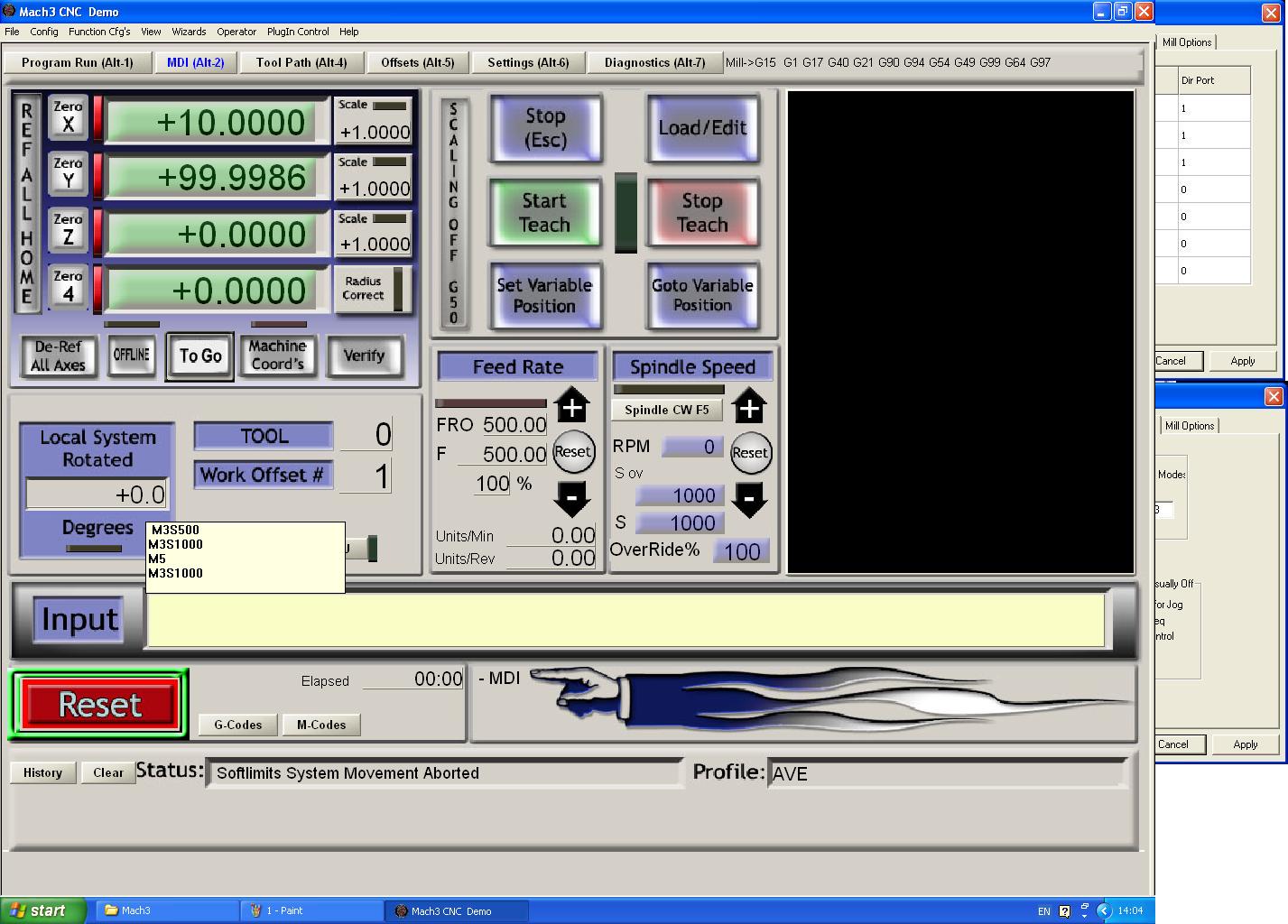Image resolution: width=1288 pixels, height=924 pixels.
Task: Open the Windows Start menu
Action: (x=43, y=910)
